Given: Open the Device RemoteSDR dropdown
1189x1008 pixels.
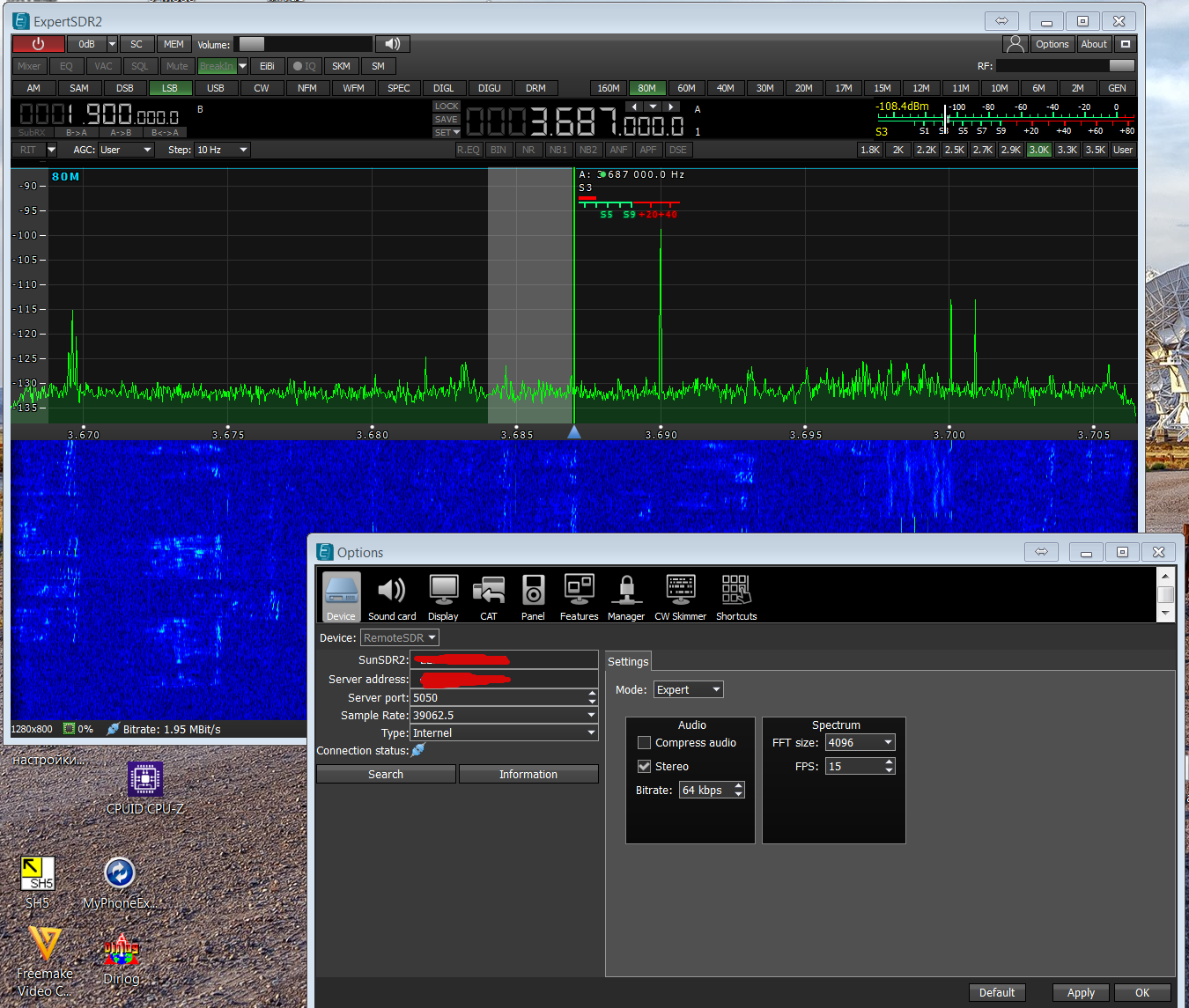Looking at the screenshot, I should 399,637.
